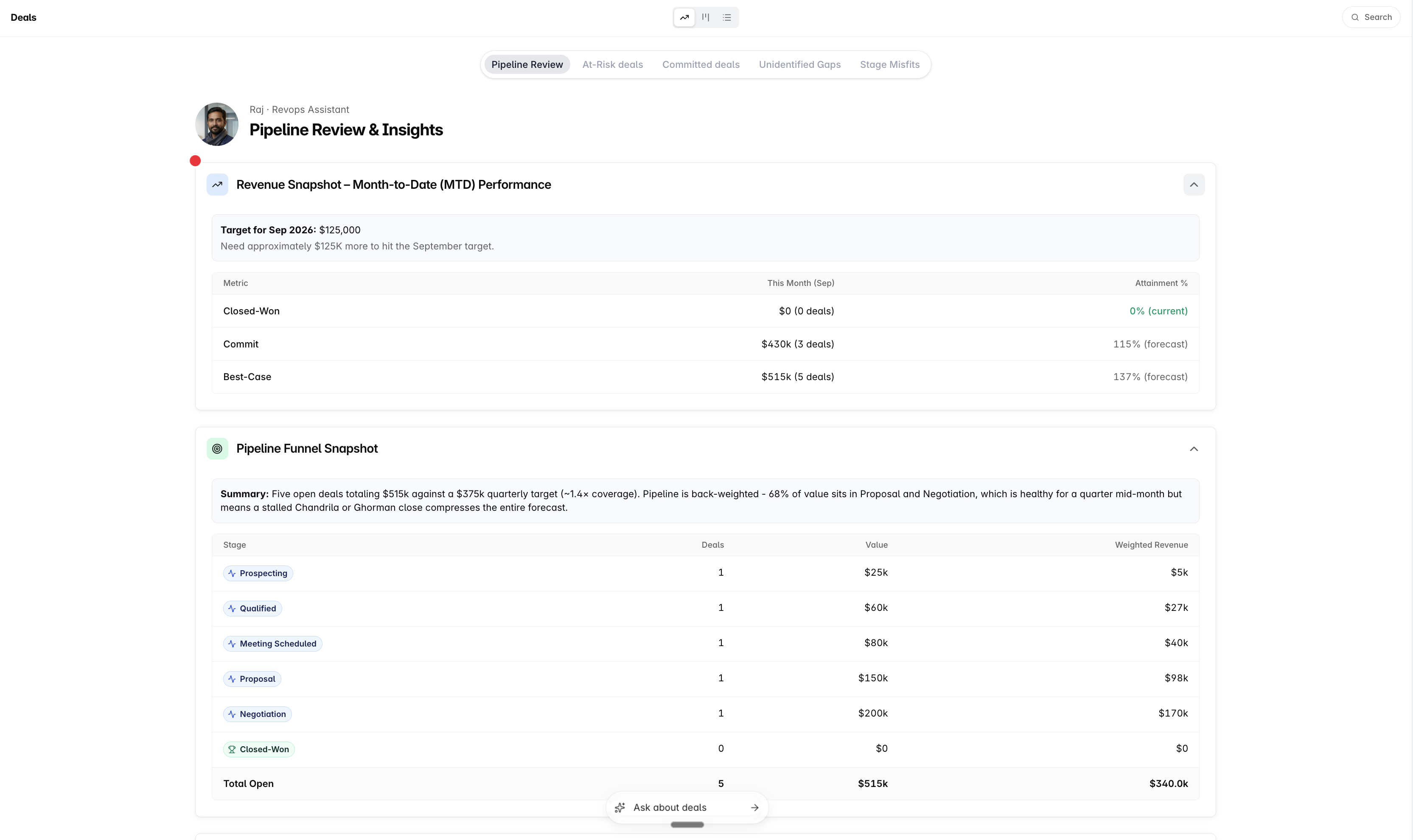Click the Negotiation stage badge
Screen dimensions: 1413x840
point(258,714)
